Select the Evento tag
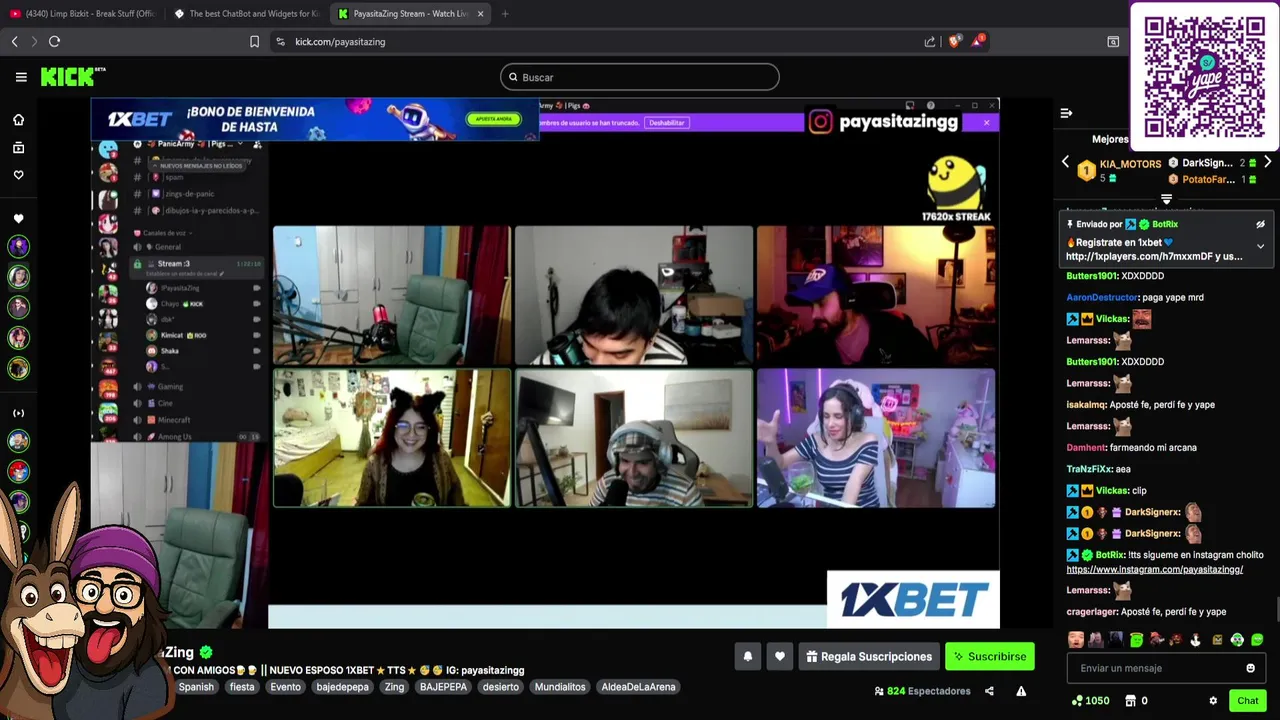Image resolution: width=1280 pixels, height=720 pixels. click(x=285, y=687)
